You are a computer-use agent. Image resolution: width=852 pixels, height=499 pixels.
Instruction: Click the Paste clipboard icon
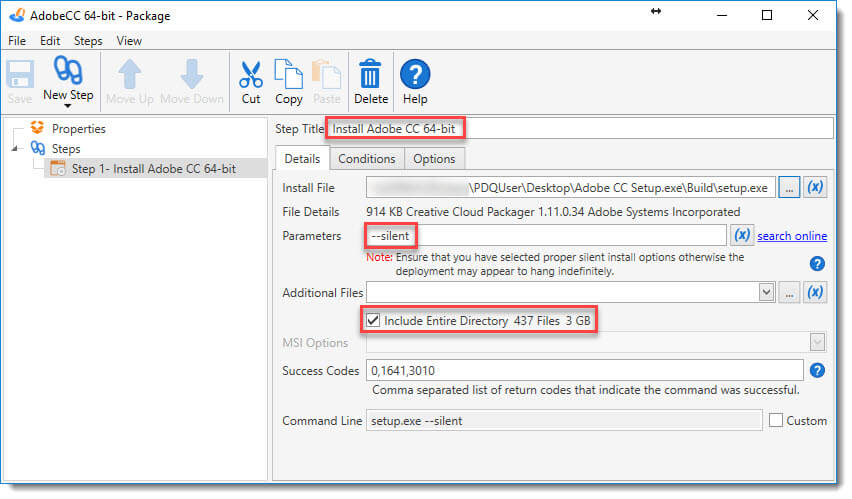327,74
